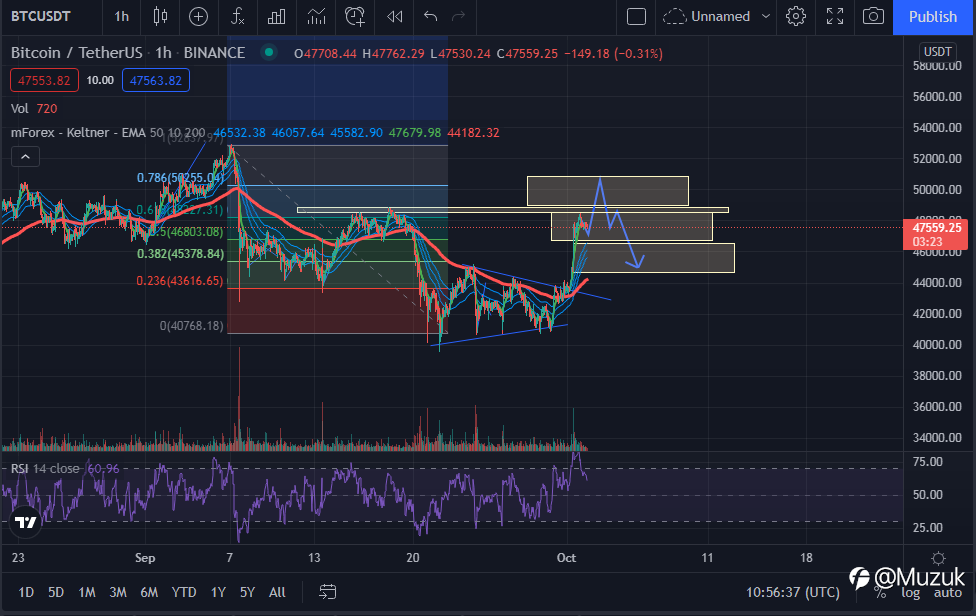976x616 pixels.
Task: Set range to 3M
Action: pyautogui.click(x=118, y=592)
